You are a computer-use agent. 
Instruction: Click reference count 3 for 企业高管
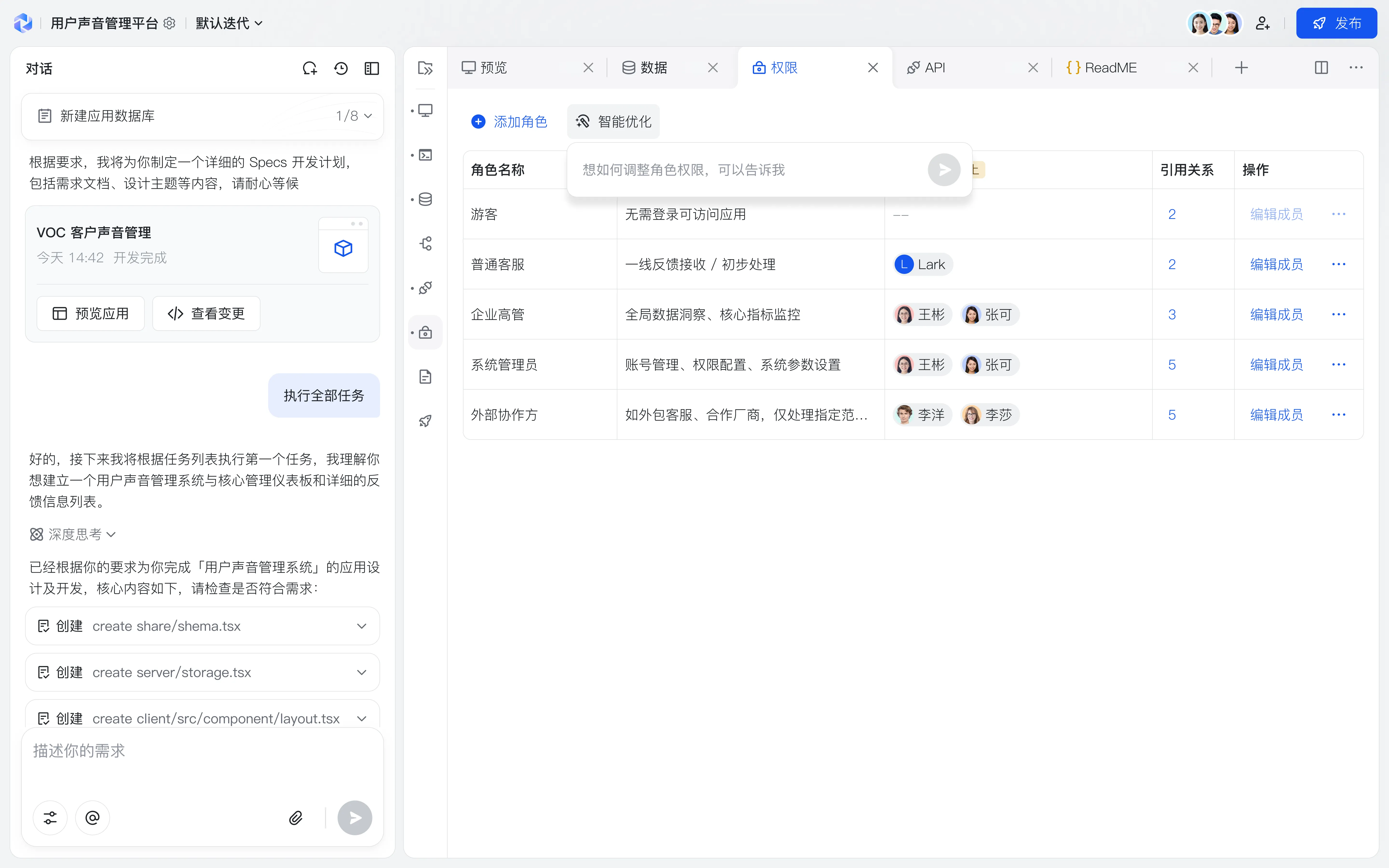tap(1172, 315)
